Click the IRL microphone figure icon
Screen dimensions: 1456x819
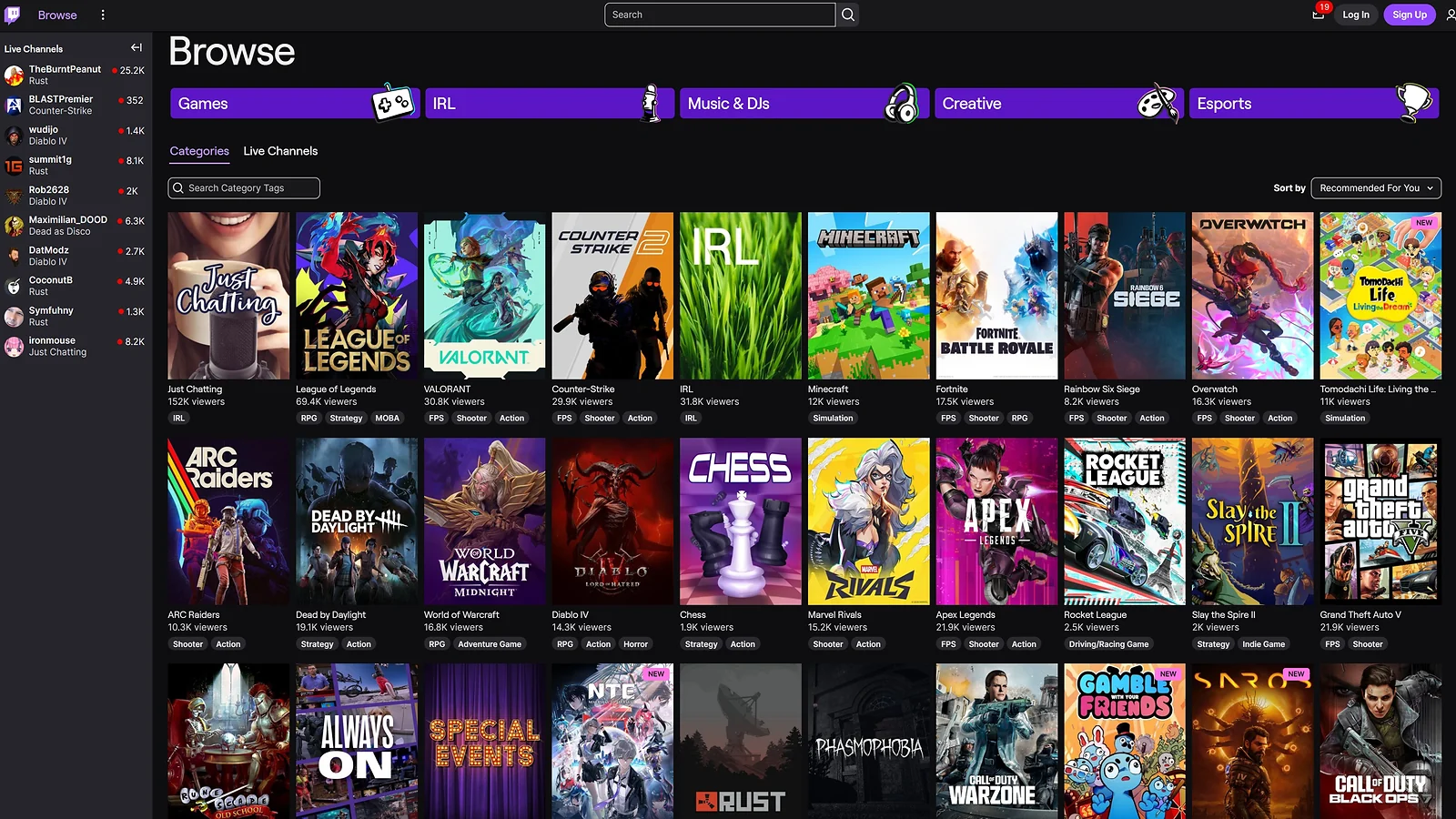(650, 104)
